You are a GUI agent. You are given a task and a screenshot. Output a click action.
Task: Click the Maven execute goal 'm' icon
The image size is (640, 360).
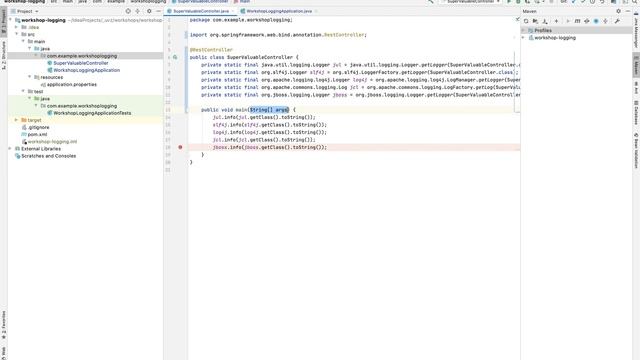[x=577, y=21]
